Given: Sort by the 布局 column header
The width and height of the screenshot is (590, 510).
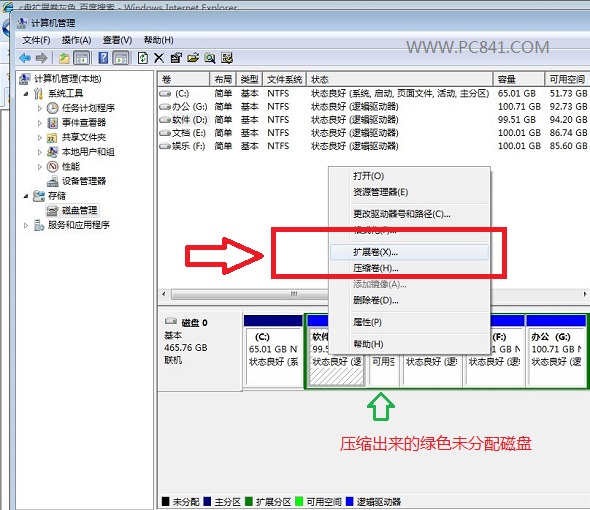Looking at the screenshot, I should click(223, 79).
